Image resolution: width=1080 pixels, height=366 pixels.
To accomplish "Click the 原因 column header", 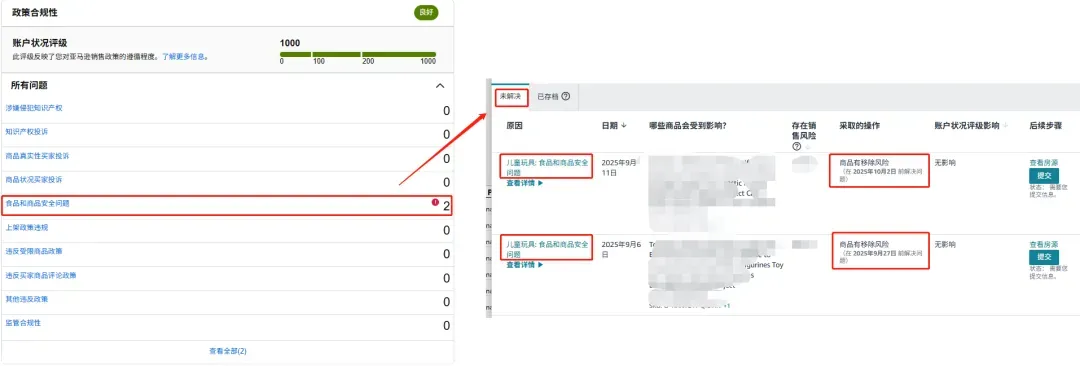I will tap(514, 125).
